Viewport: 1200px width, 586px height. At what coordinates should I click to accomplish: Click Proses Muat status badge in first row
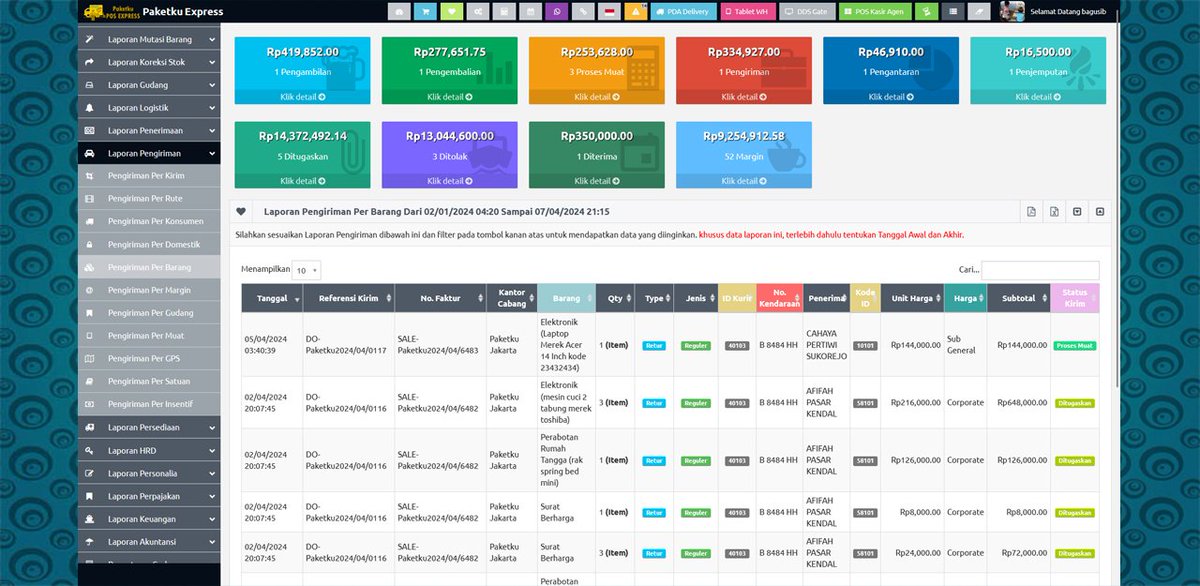(x=1075, y=345)
